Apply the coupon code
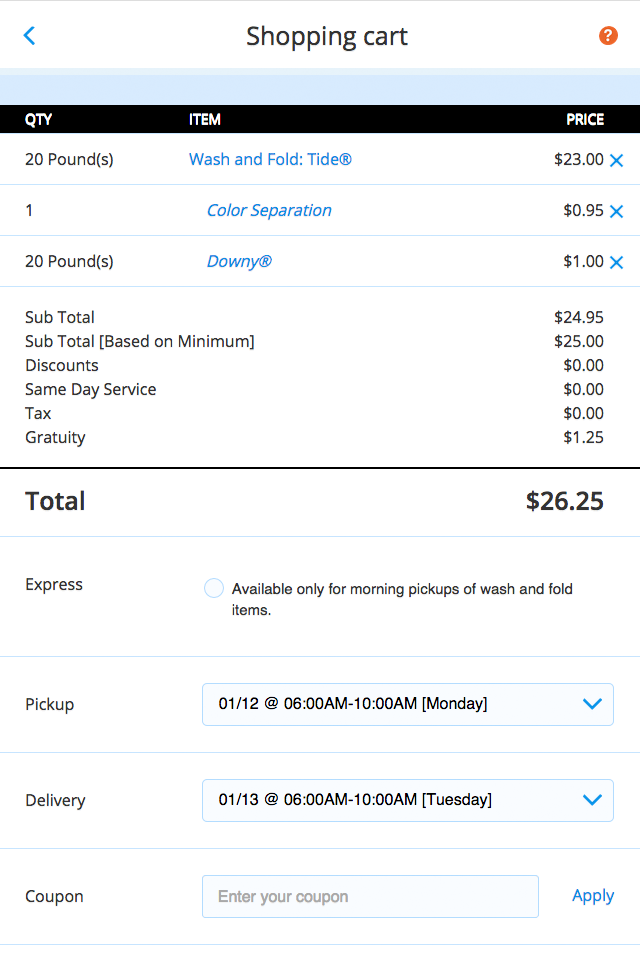Image resolution: width=640 pixels, height=960 pixels. [593, 896]
